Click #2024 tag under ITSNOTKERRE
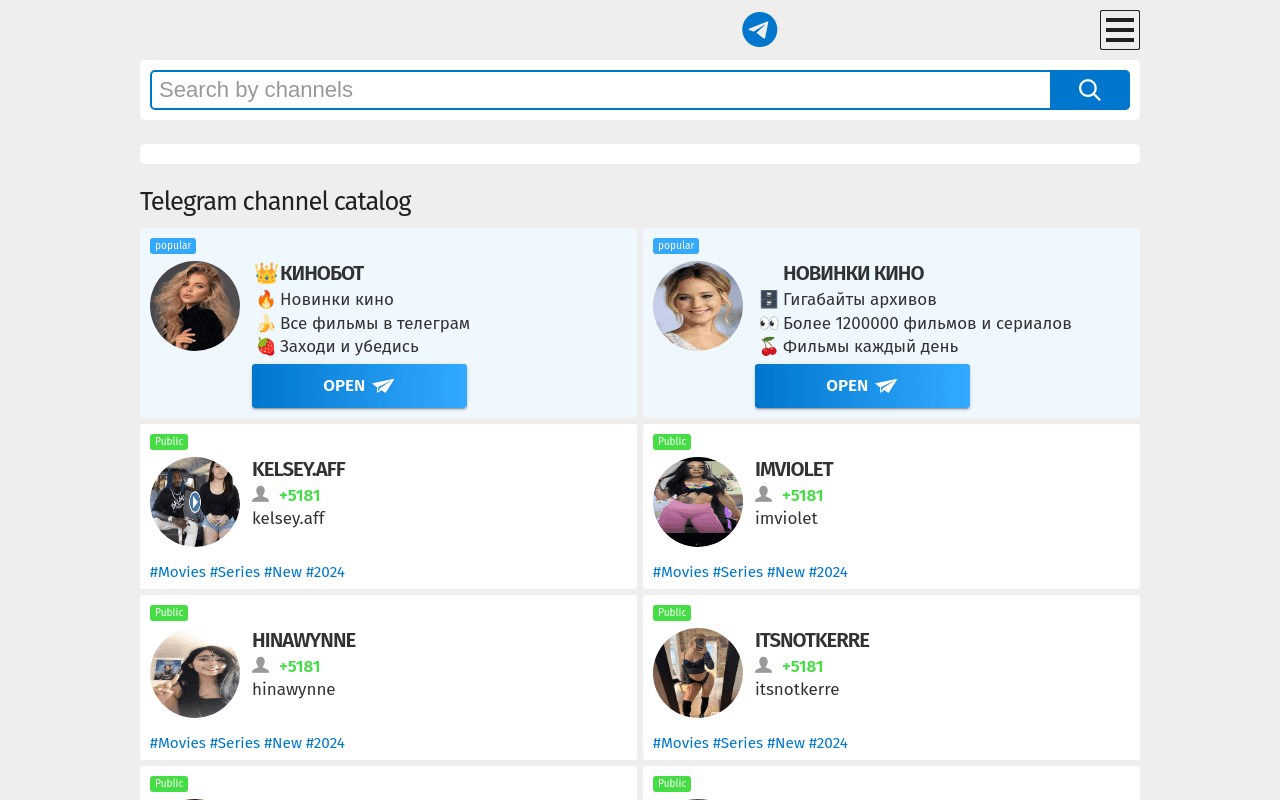 click(828, 743)
